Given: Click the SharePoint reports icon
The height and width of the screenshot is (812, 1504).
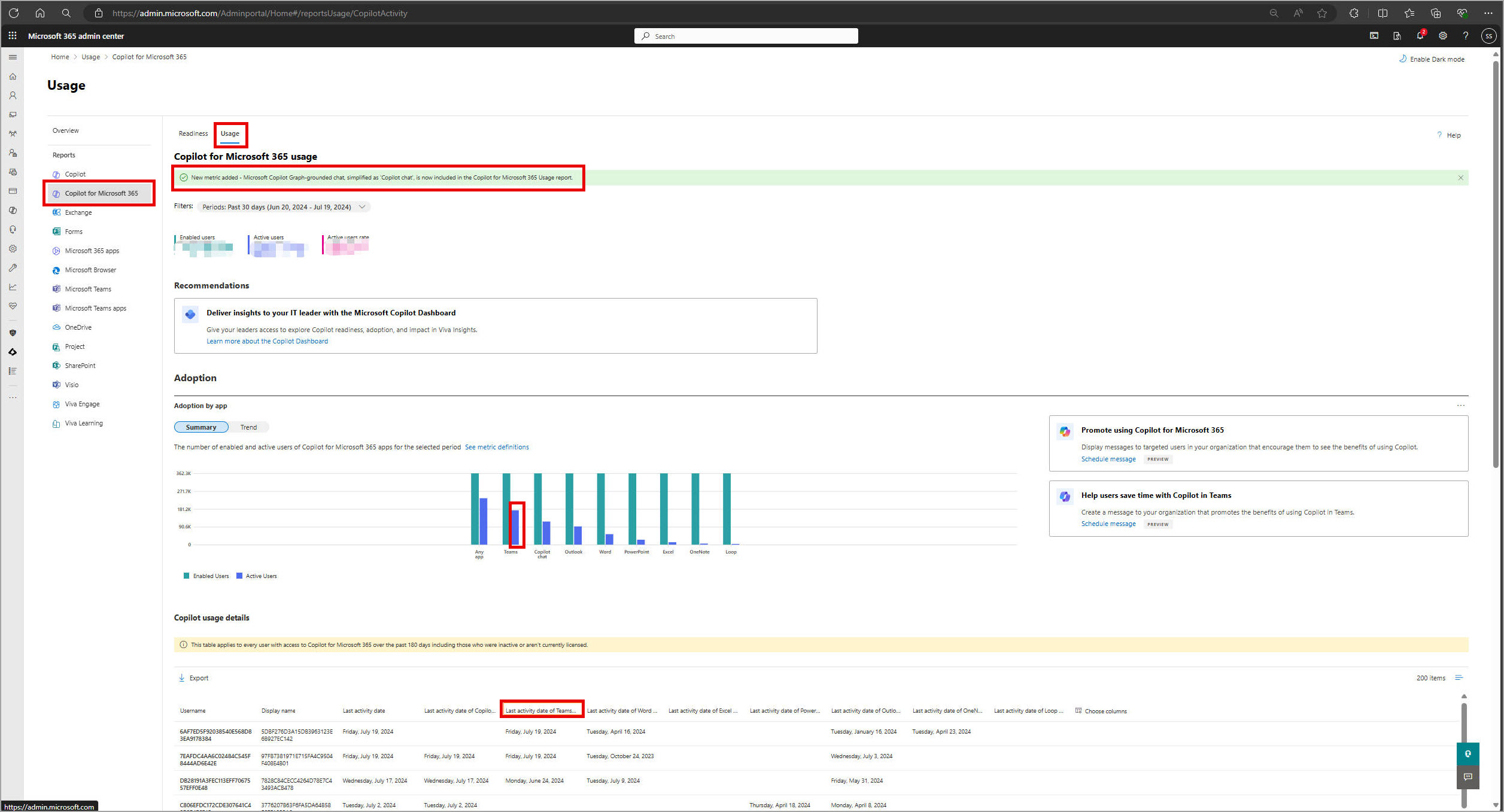Looking at the screenshot, I should (x=56, y=365).
